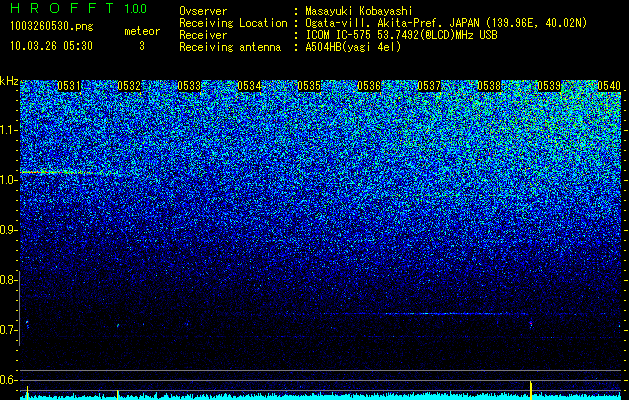This screenshot has height=400, width=629.
Task: Click the 0533 time marker
Action: 189,86
